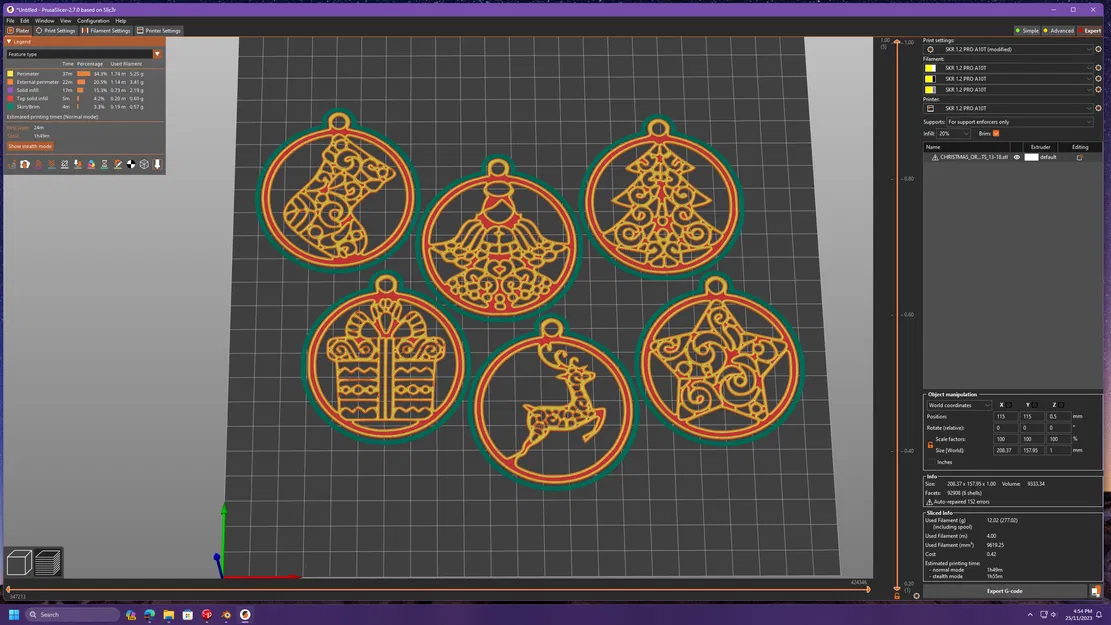Image resolution: width=1111 pixels, height=625 pixels.
Task: Click the Windows Start button
Action: [13, 614]
